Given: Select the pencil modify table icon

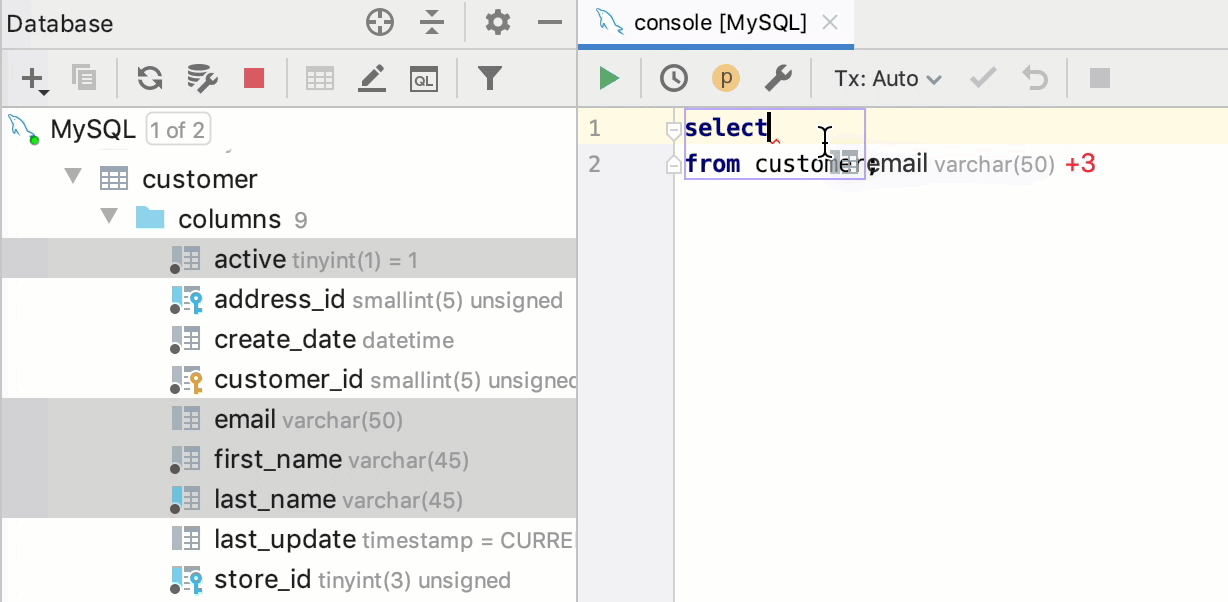Looking at the screenshot, I should click(x=371, y=78).
